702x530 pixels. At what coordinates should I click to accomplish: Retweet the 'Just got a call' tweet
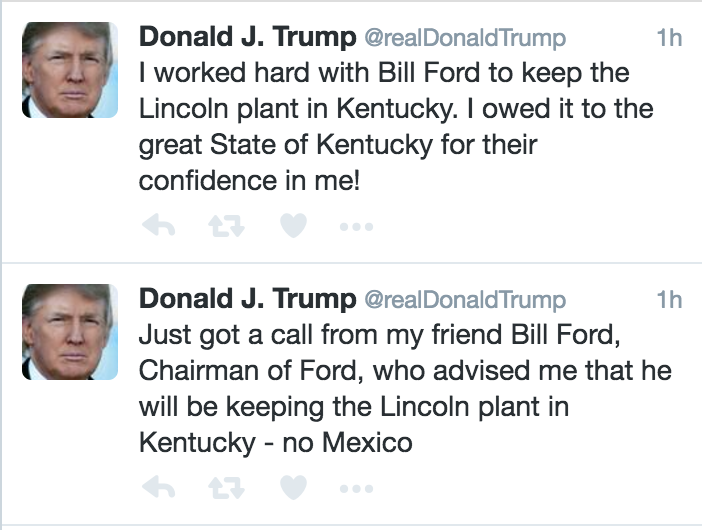tap(226, 489)
